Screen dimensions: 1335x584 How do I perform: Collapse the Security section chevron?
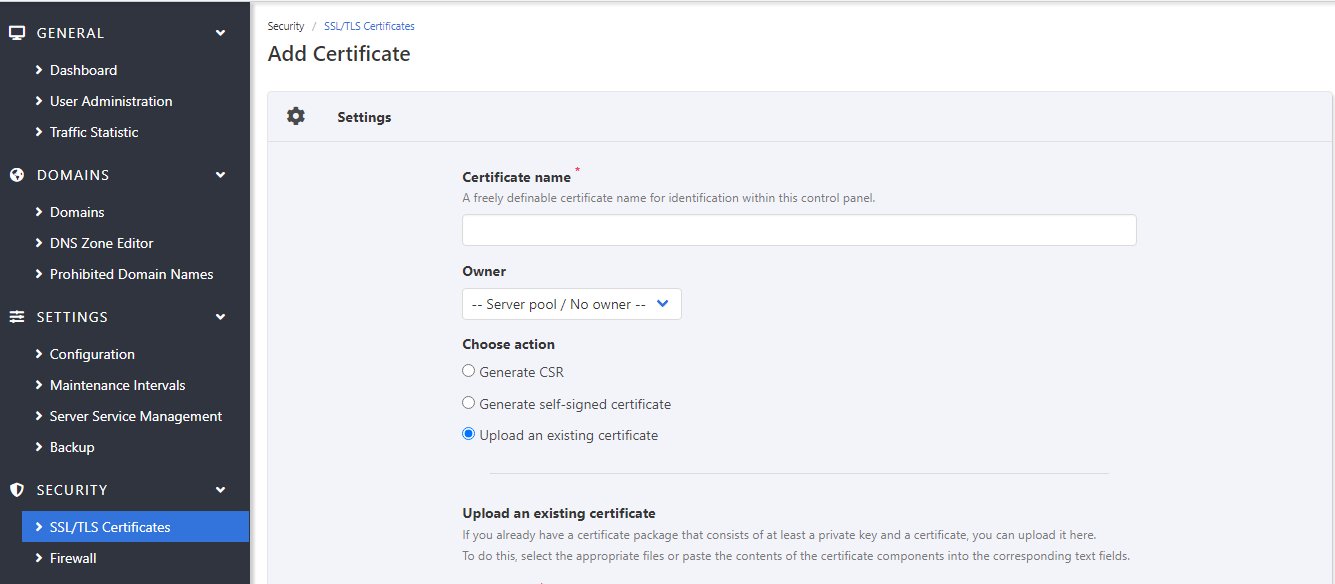pyautogui.click(x=221, y=490)
